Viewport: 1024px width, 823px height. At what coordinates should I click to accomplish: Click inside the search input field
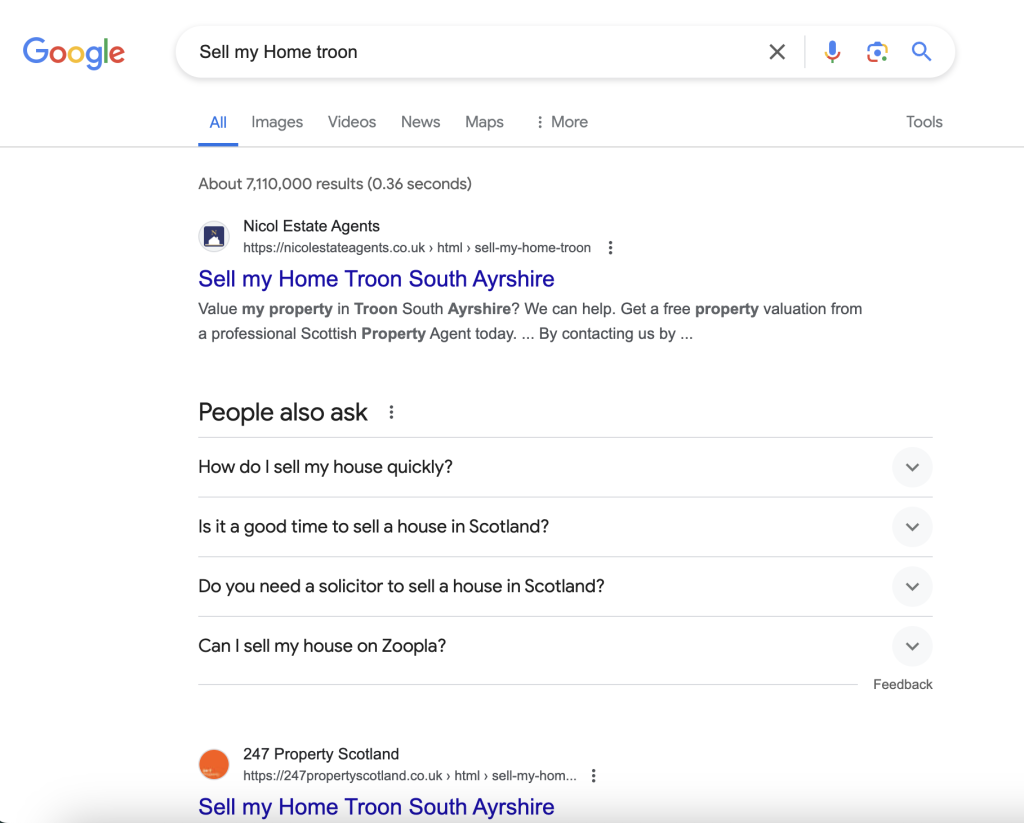coord(450,51)
